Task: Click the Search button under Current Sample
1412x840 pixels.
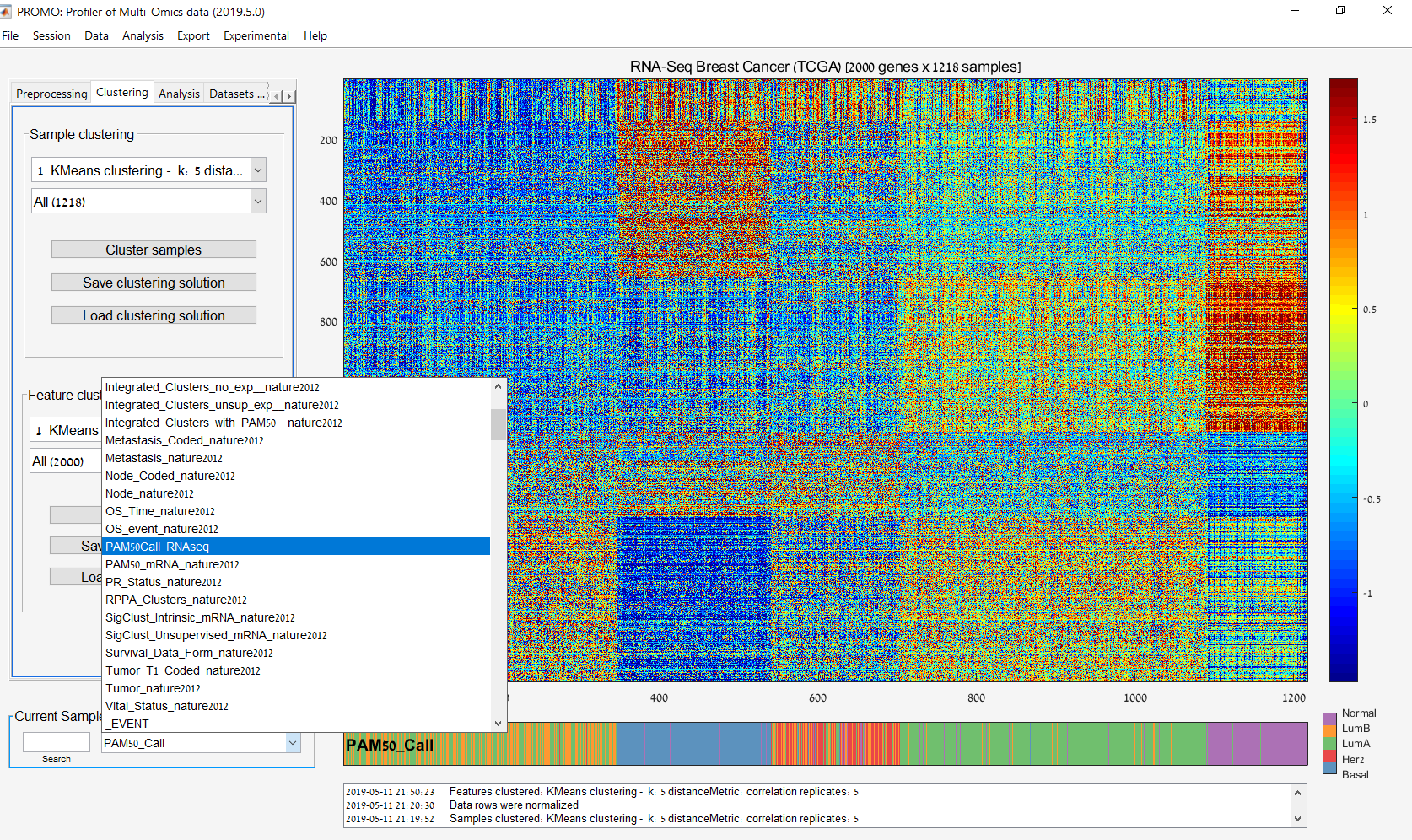Action: click(56, 758)
